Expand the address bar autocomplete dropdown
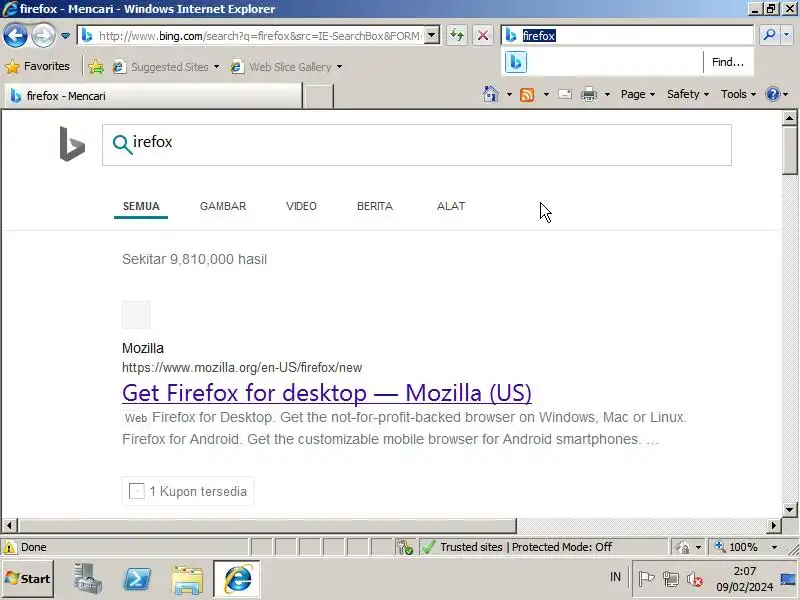Image resolution: width=800 pixels, height=600 pixels. coord(432,35)
